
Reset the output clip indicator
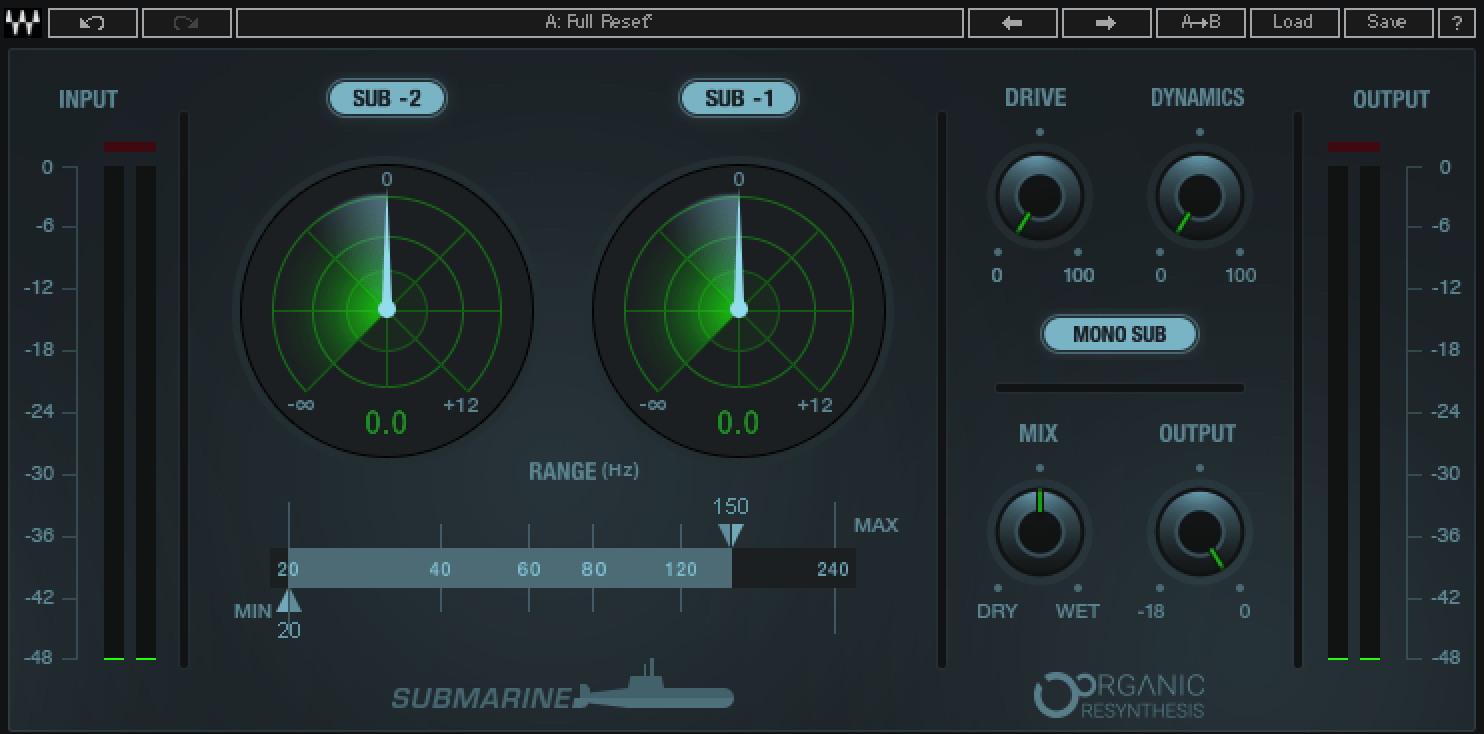(x=1354, y=147)
